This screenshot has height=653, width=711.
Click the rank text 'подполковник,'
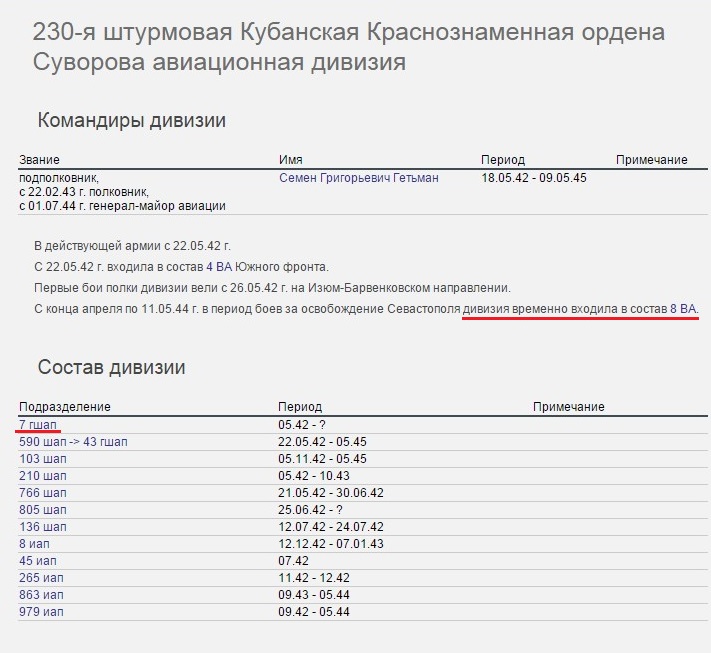[59, 178]
